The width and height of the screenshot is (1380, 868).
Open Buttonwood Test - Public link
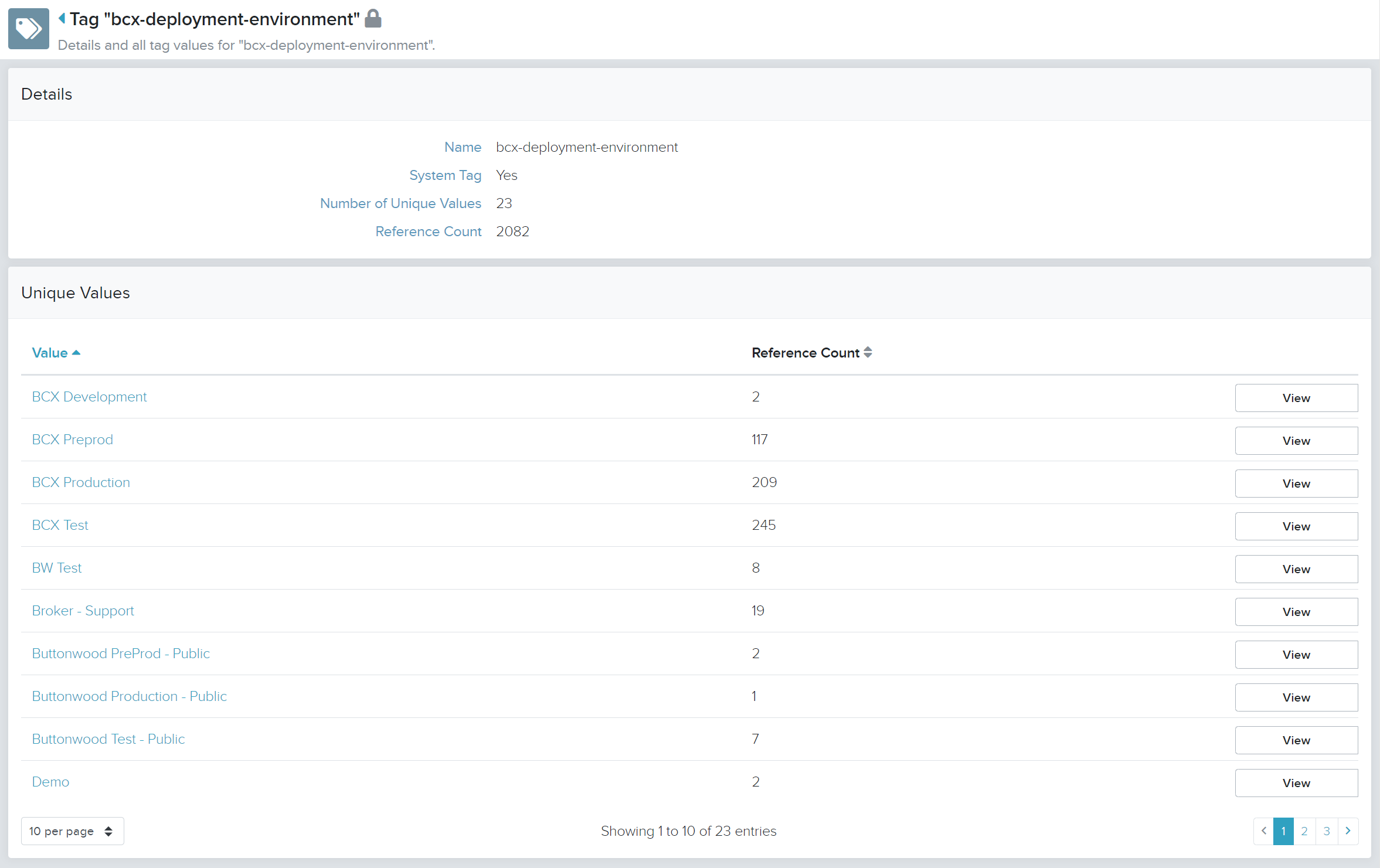[x=108, y=739]
